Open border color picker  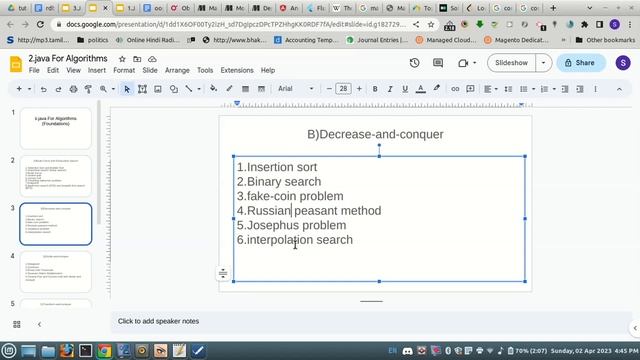[x=229, y=89]
